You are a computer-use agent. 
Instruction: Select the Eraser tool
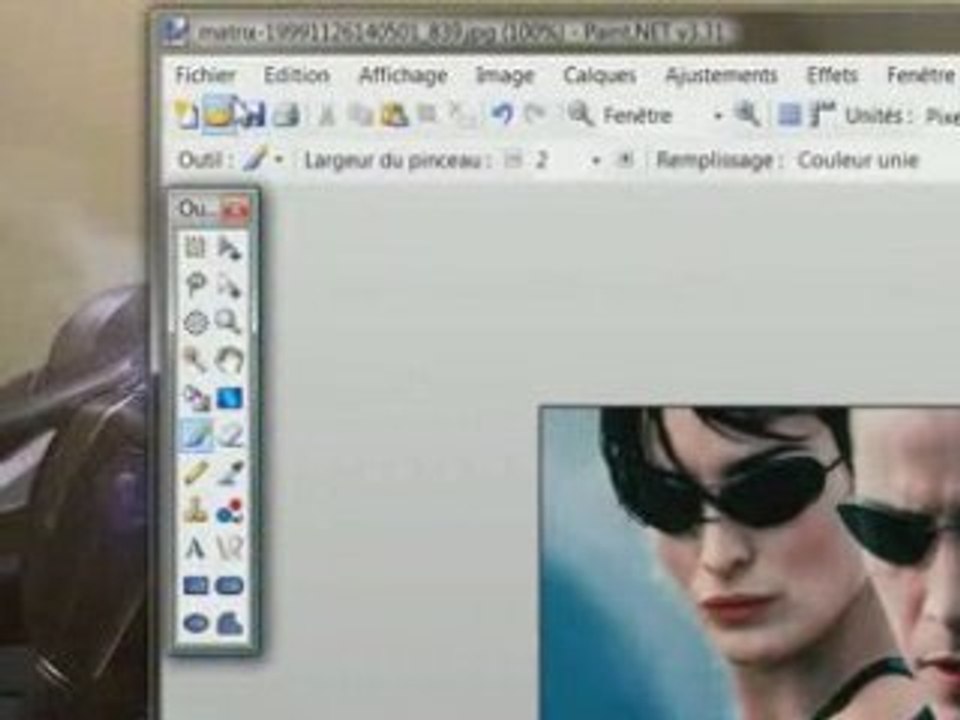[230, 435]
